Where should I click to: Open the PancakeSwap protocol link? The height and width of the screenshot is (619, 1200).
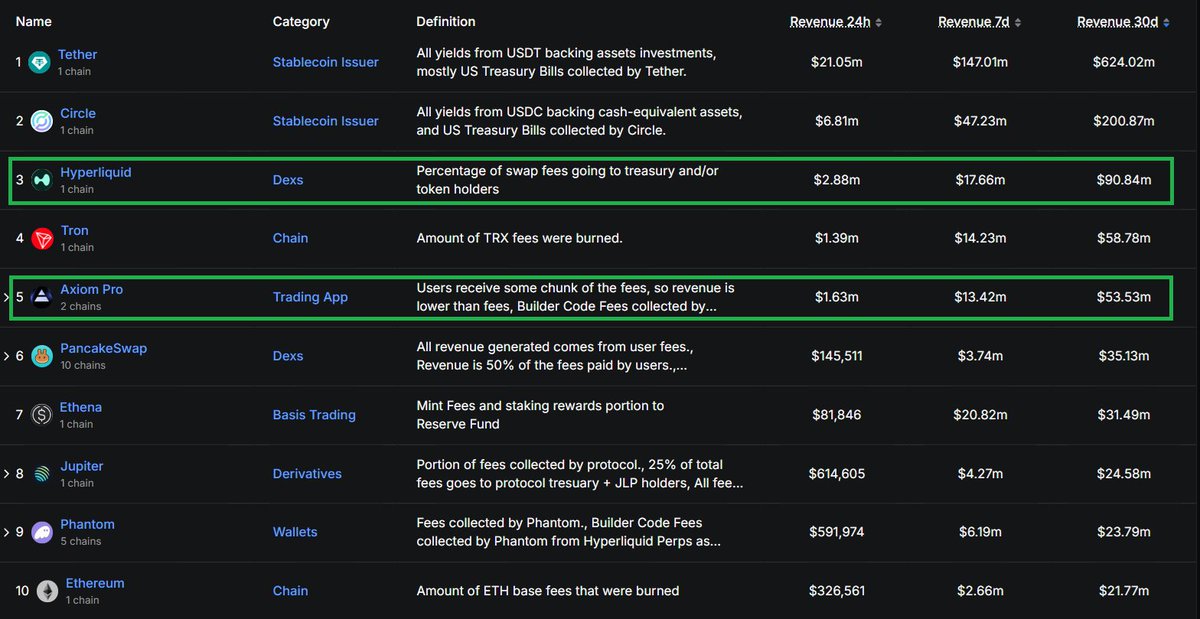[x=104, y=348]
